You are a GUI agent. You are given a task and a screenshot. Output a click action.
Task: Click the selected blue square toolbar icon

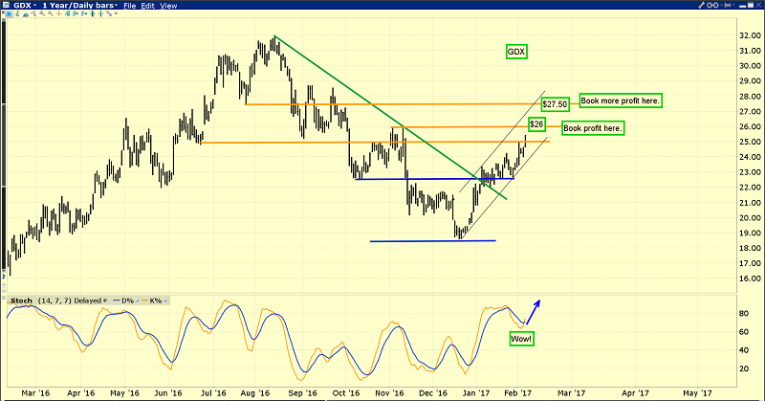tap(9, 14)
